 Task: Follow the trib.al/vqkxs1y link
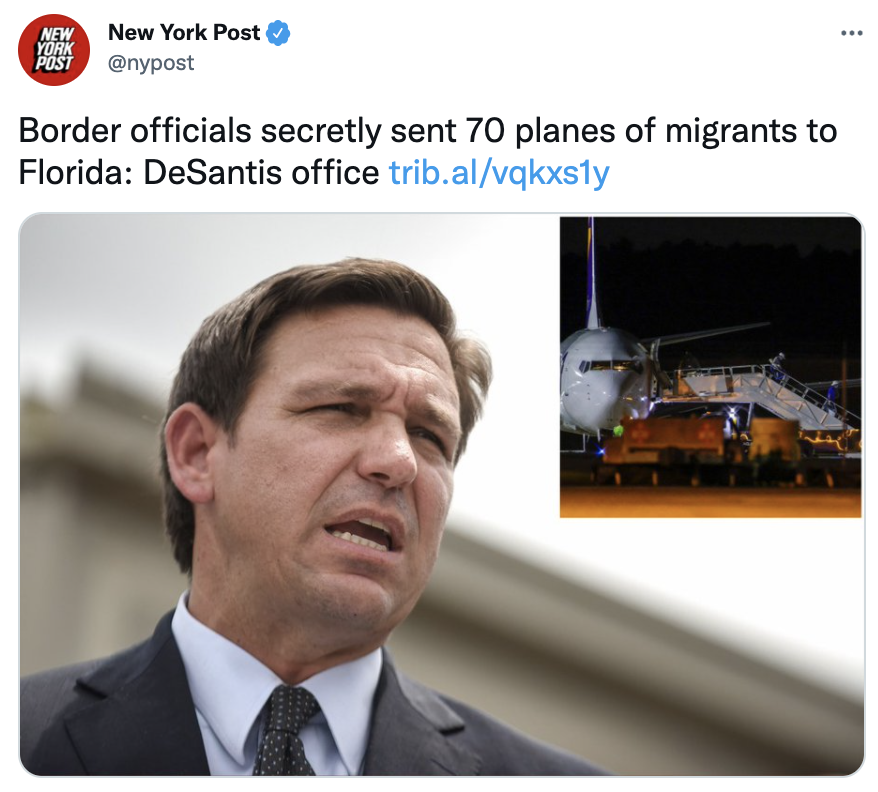(499, 173)
